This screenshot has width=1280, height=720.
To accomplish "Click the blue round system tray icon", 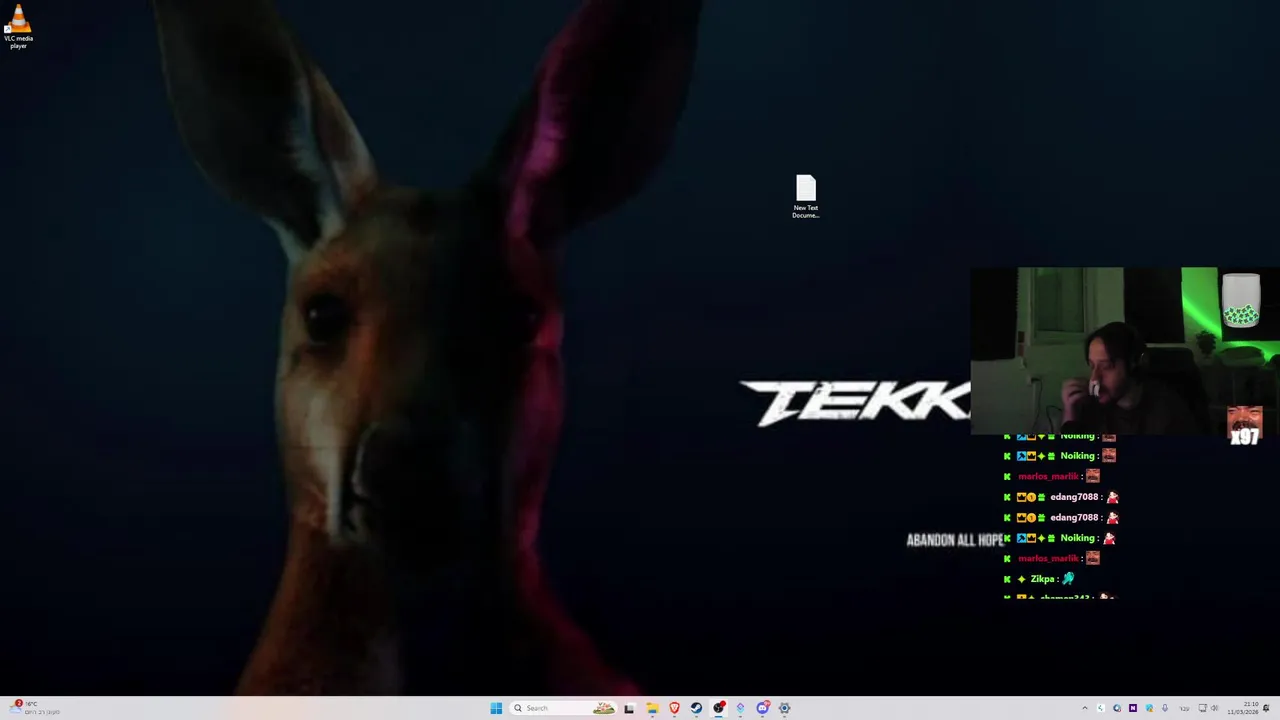I will click(x=1117, y=708).
